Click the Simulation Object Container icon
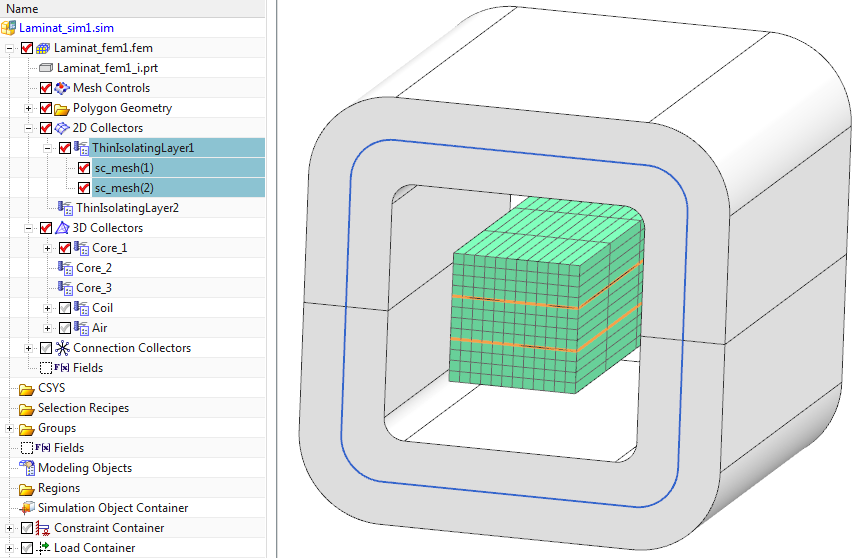Viewport: 860px width, 558px height. click(27, 508)
